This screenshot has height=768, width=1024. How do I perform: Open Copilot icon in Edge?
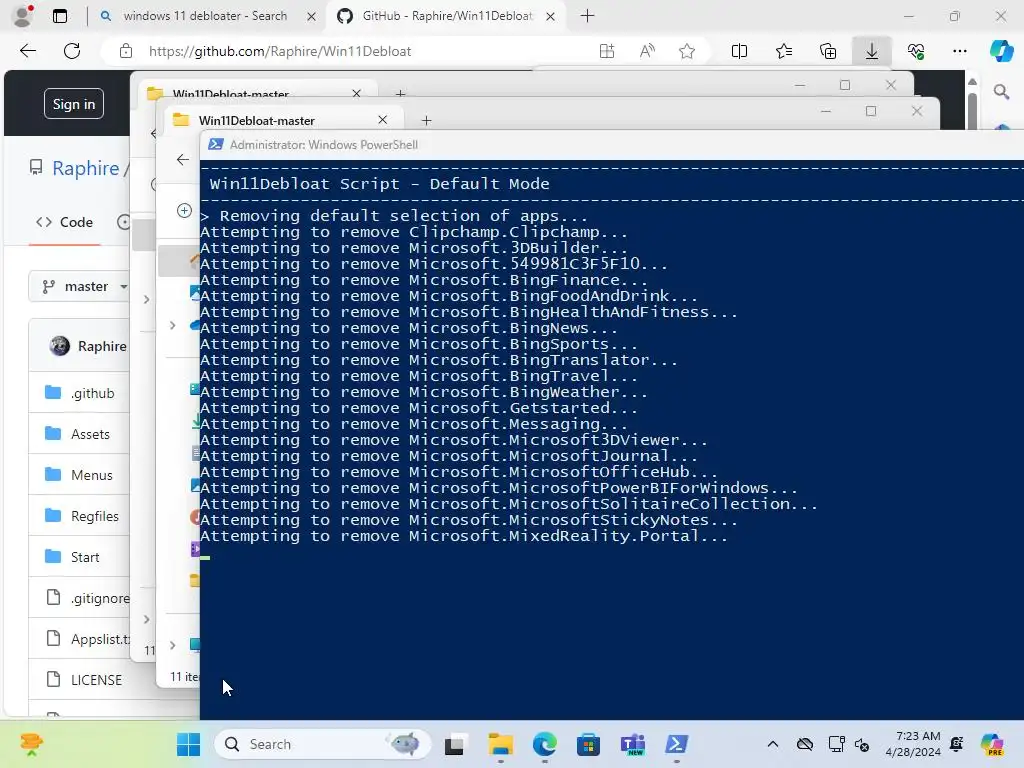coord(1001,51)
